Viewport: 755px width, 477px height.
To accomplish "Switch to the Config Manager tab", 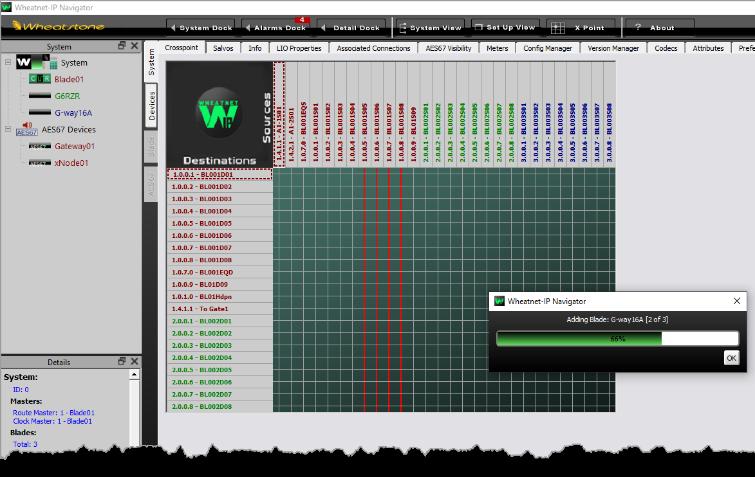I will tap(547, 48).
